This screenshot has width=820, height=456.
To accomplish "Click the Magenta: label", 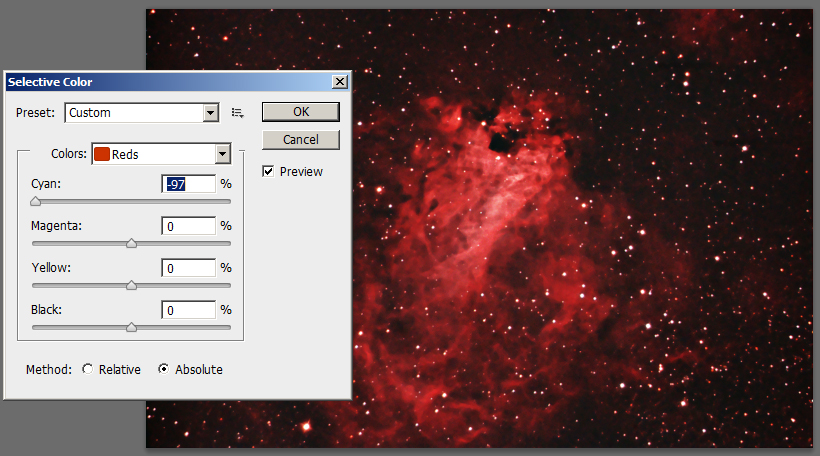I will point(56,226).
